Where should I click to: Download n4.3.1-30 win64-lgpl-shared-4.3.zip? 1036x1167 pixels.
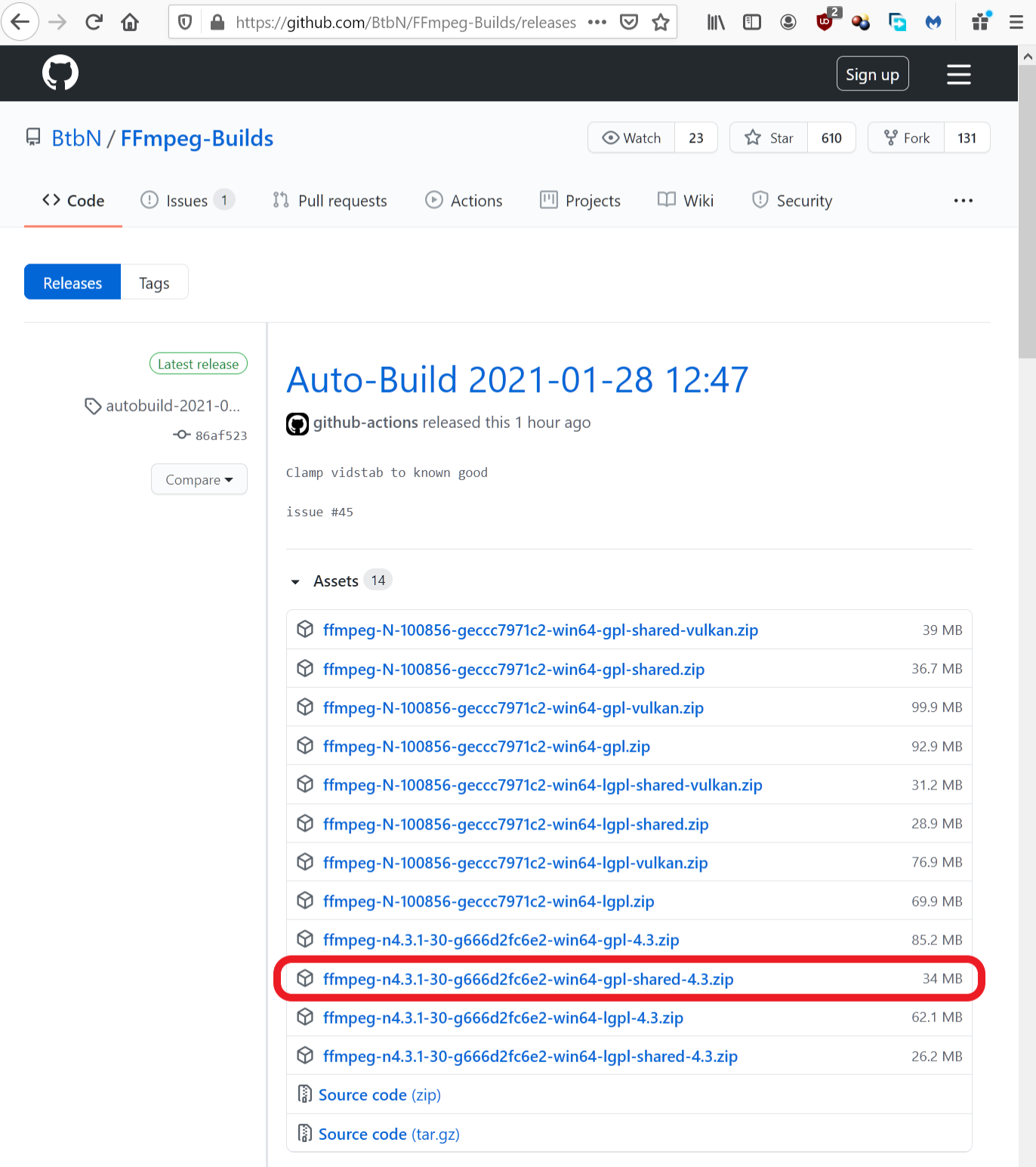coord(530,1056)
